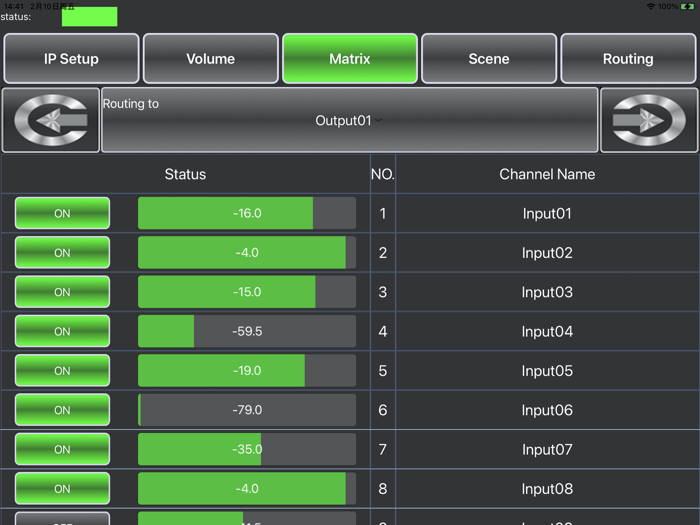
Task: Click the Status column header
Action: point(185,174)
